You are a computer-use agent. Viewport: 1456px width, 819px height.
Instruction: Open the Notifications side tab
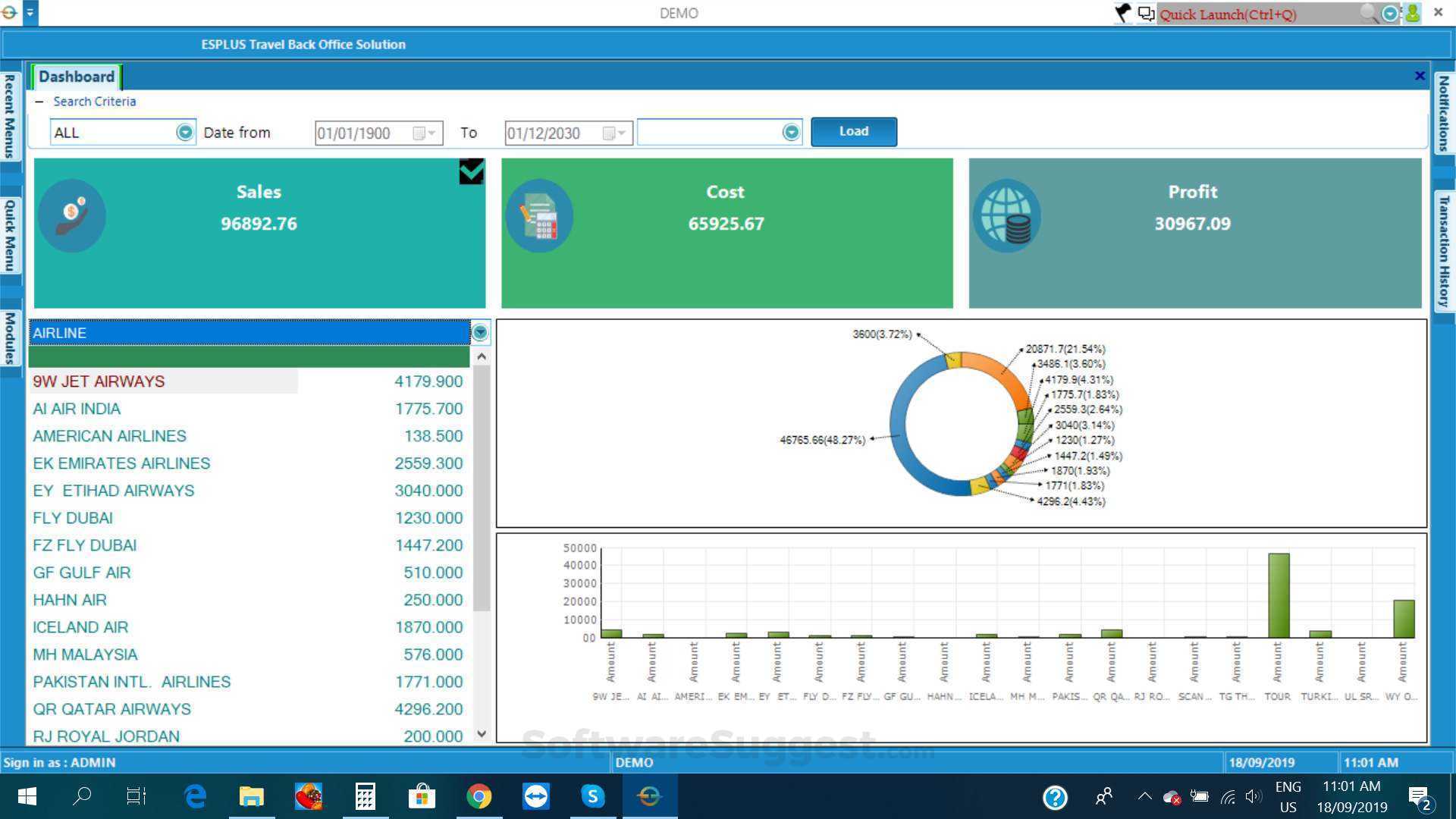(1443, 114)
